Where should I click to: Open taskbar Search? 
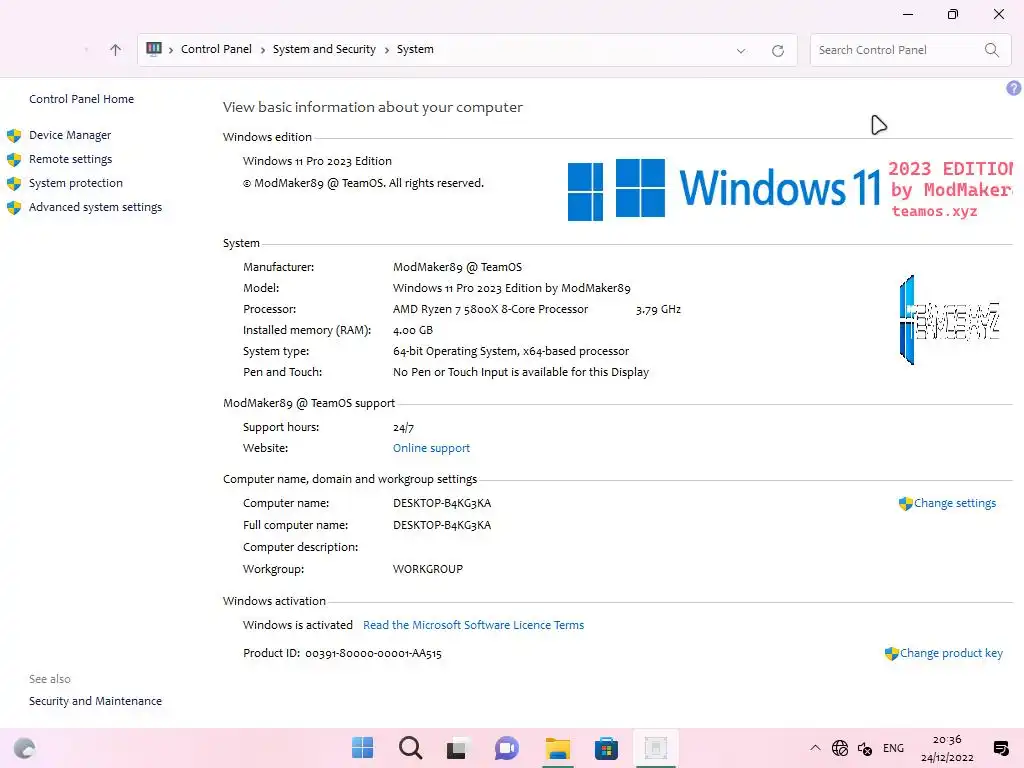point(411,748)
